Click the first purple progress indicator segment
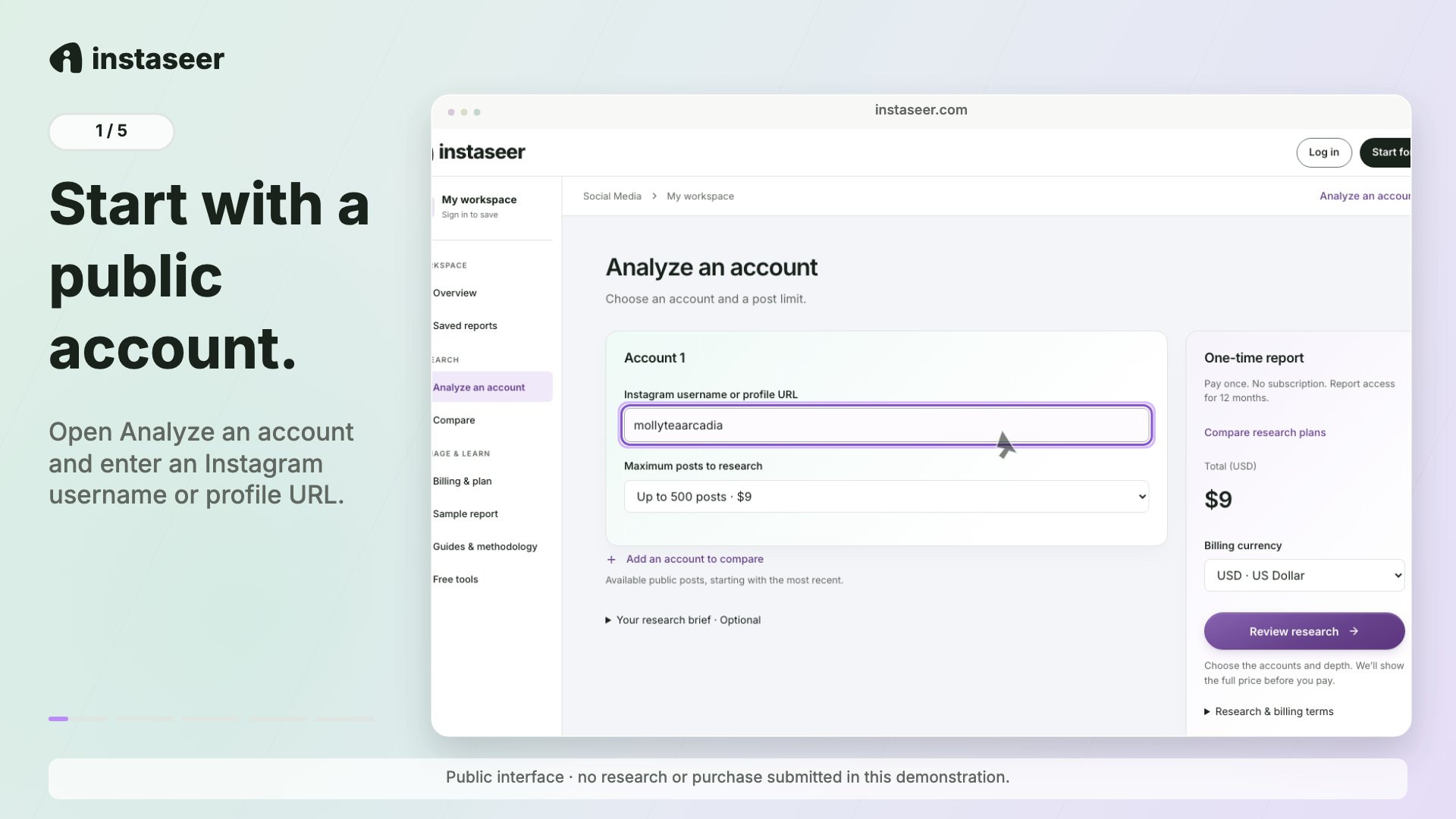Viewport: 1456px width, 819px height. pos(58,718)
